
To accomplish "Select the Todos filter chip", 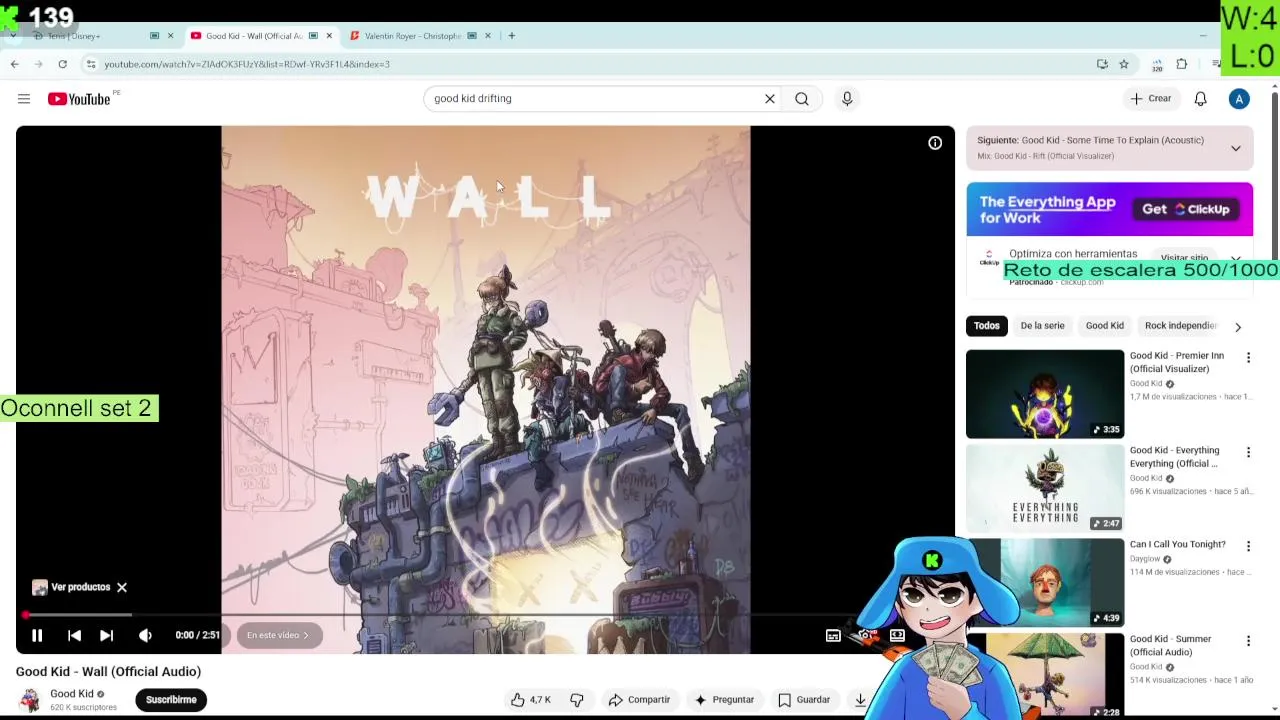I will click(987, 326).
